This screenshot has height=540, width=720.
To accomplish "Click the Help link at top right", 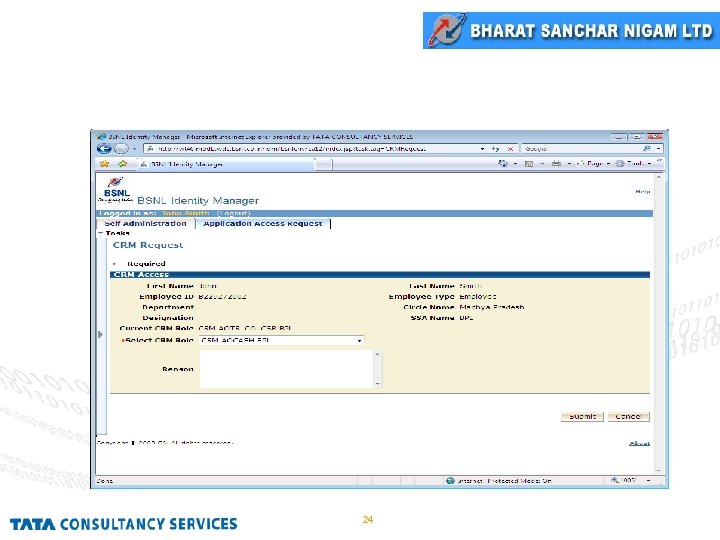I will tap(642, 191).
